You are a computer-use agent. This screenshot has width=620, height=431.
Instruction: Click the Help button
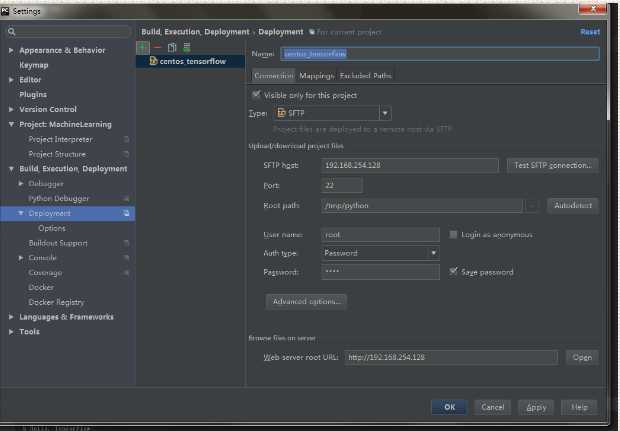[x=579, y=407]
